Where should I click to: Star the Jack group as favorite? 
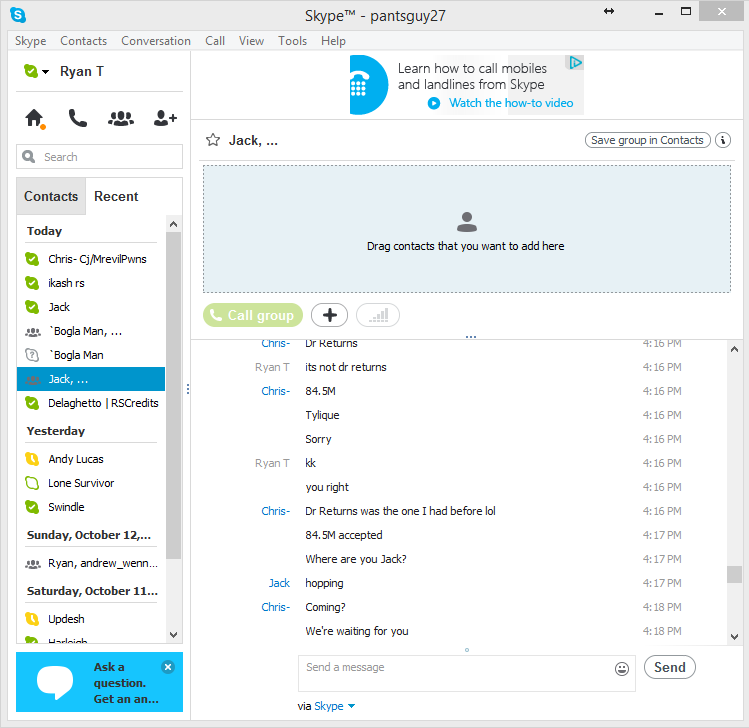pyautogui.click(x=213, y=140)
